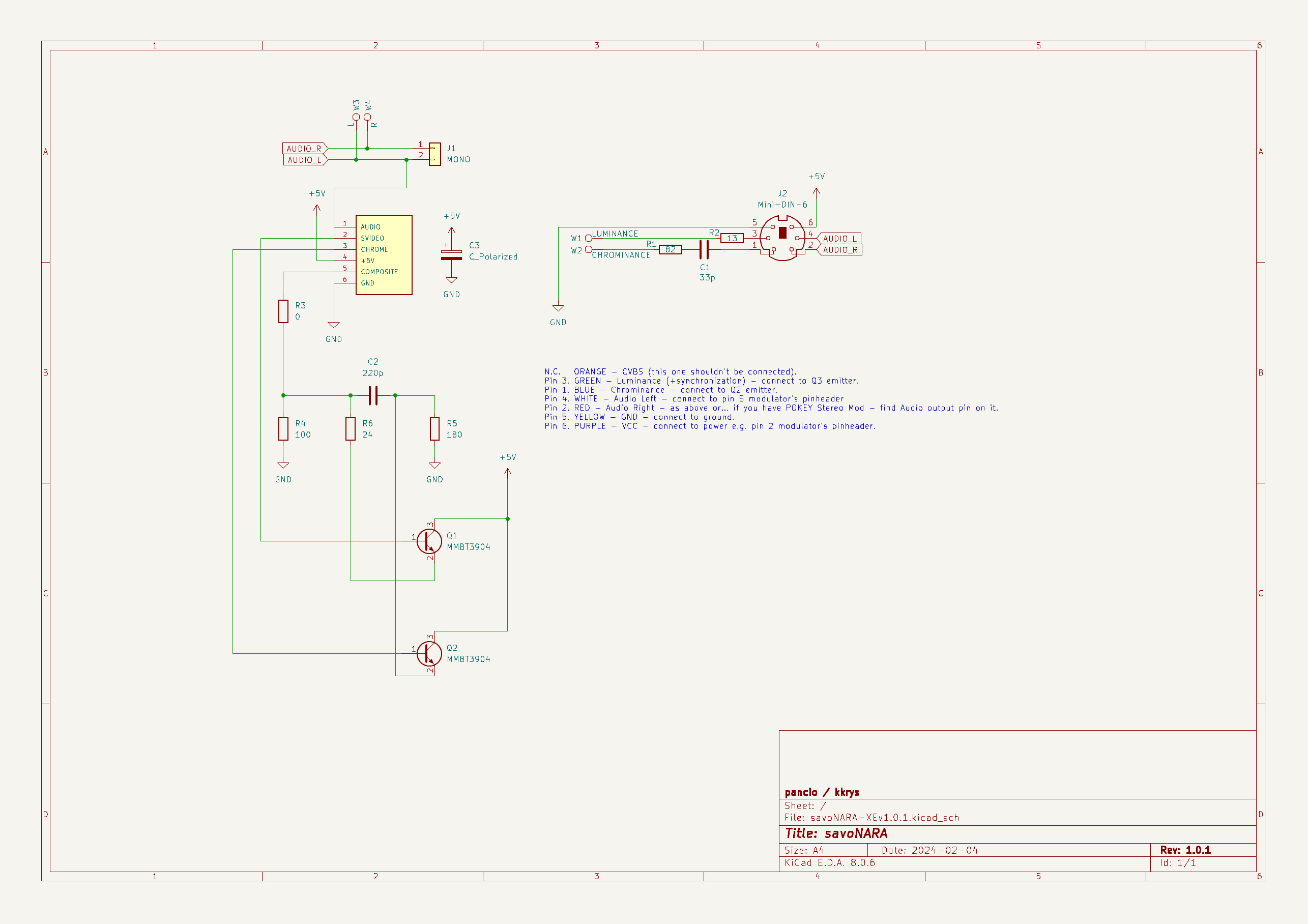The width and height of the screenshot is (1308, 924).
Task: Select the Pin 6 PURPLE VCC note line
Action: click(710, 425)
